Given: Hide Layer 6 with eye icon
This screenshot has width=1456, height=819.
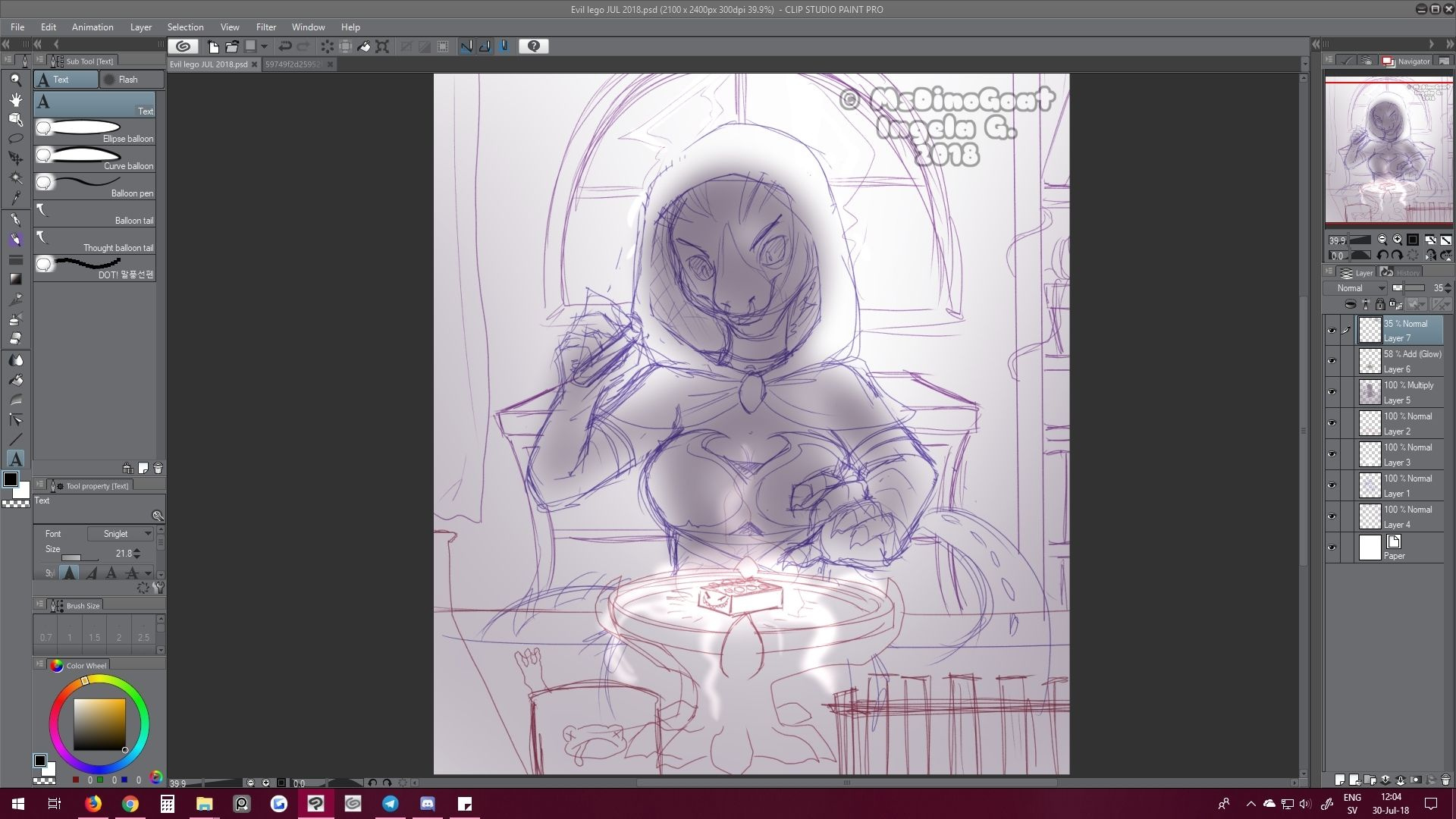Looking at the screenshot, I should tap(1332, 362).
